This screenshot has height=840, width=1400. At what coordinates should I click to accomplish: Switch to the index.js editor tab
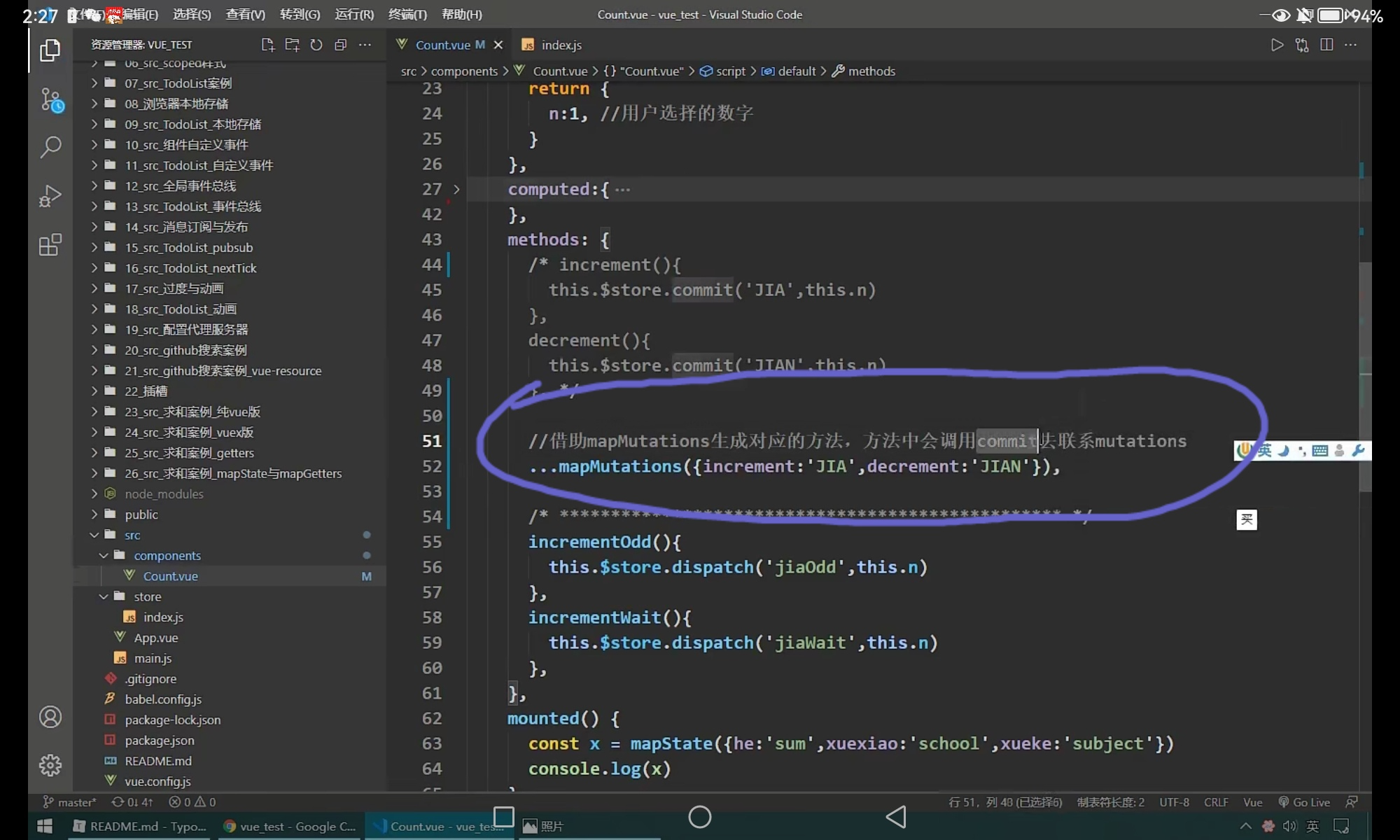tap(561, 45)
